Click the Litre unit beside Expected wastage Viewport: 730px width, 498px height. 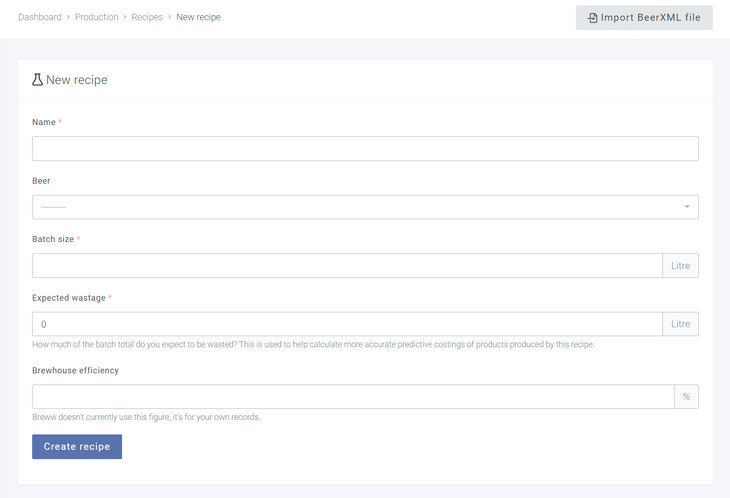pyautogui.click(x=680, y=324)
